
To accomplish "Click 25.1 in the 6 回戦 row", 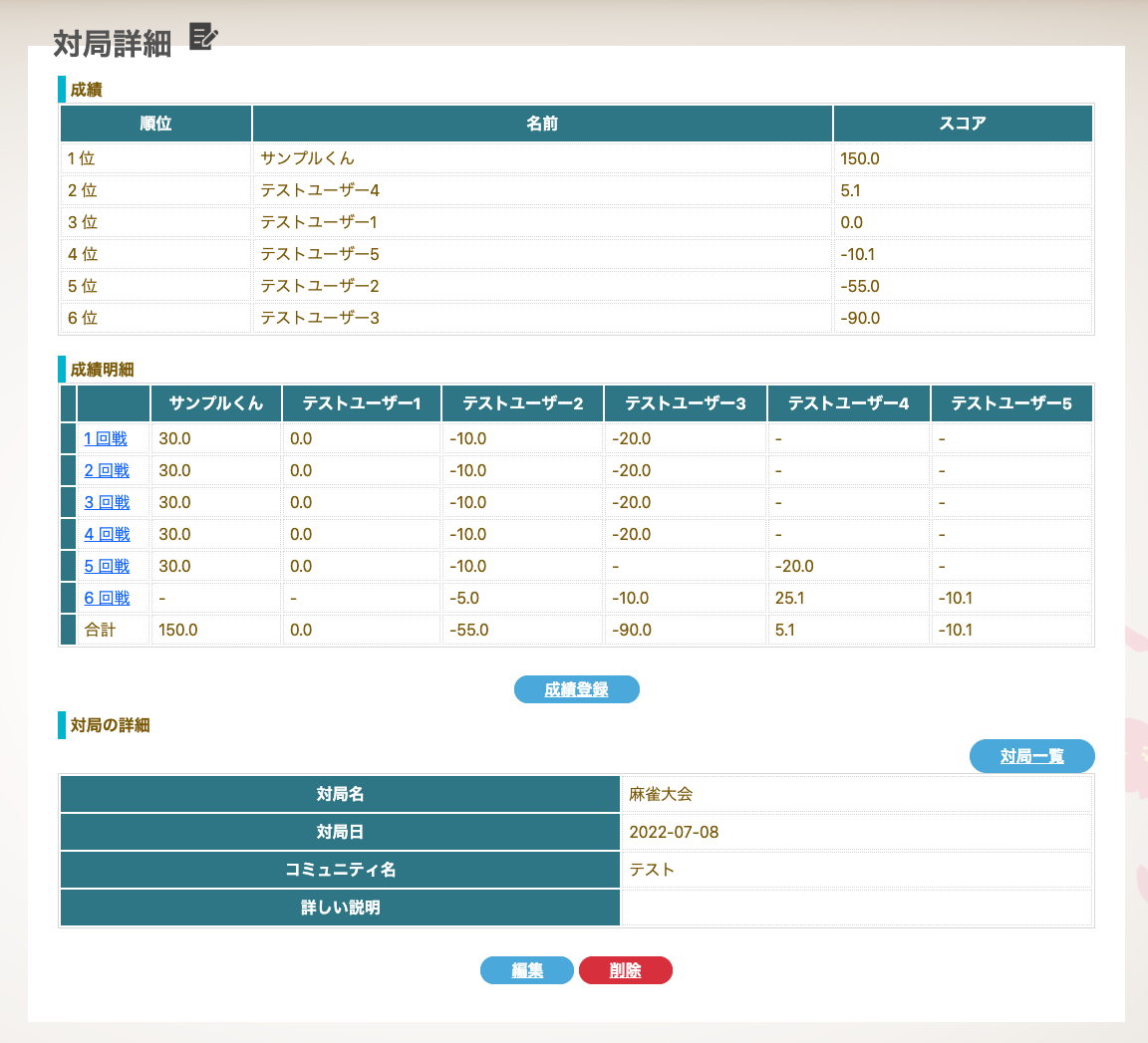I will coord(789,598).
